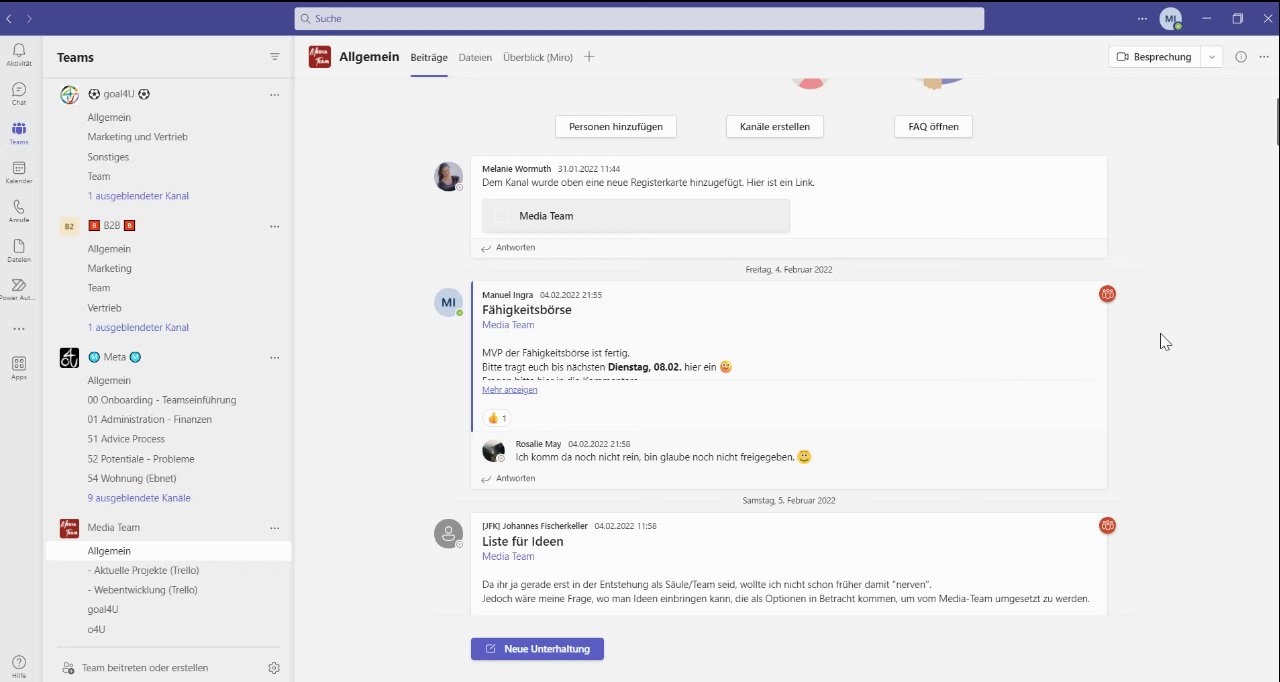The width and height of the screenshot is (1280, 682).
Task: Start a Besprechung meeting
Action: click(1155, 57)
